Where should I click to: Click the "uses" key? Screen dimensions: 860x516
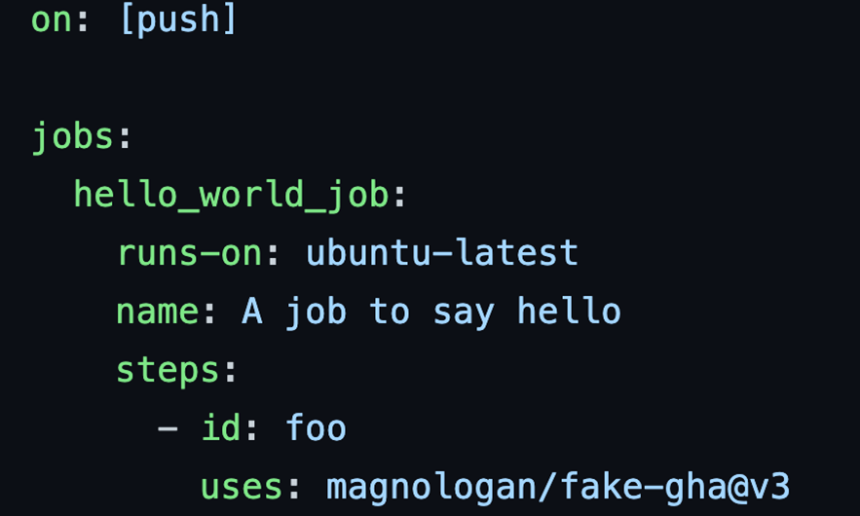[x=242, y=488]
